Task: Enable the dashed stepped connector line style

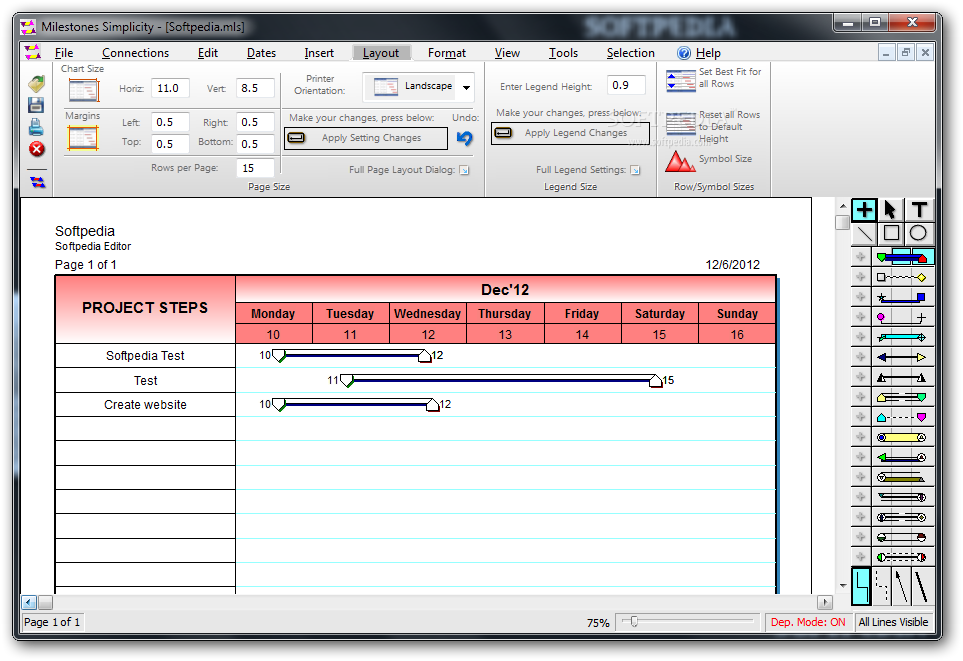Action: [x=881, y=586]
